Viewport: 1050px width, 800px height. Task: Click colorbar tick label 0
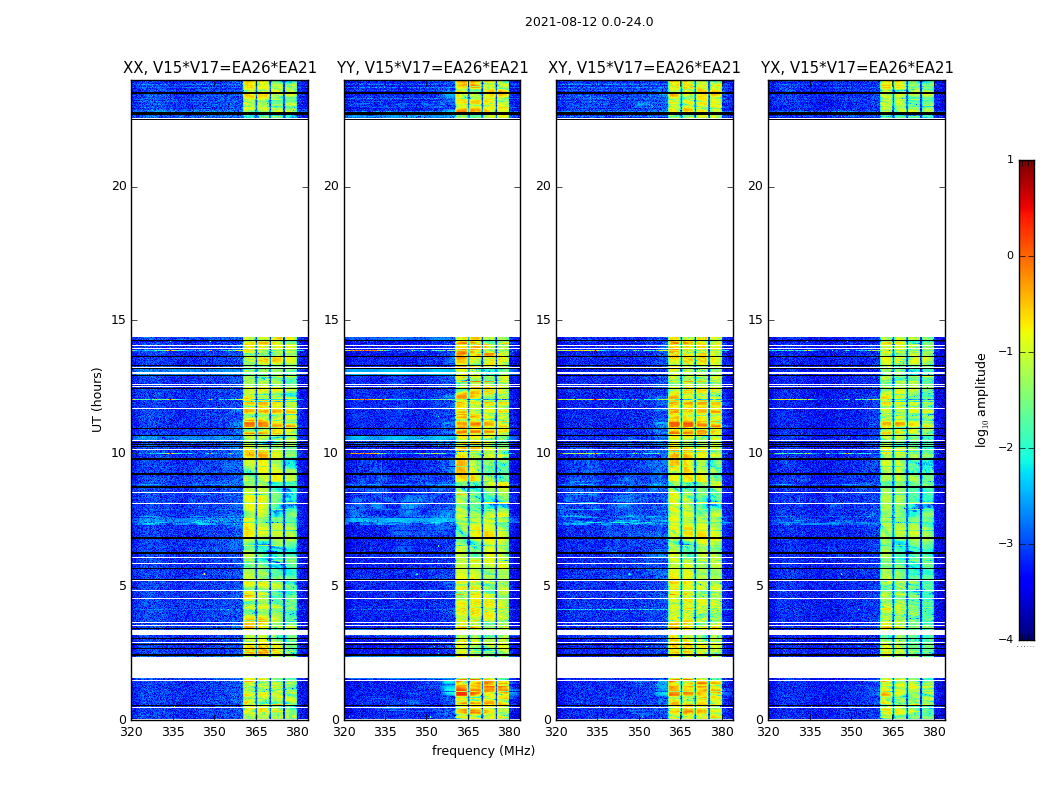pos(1009,256)
